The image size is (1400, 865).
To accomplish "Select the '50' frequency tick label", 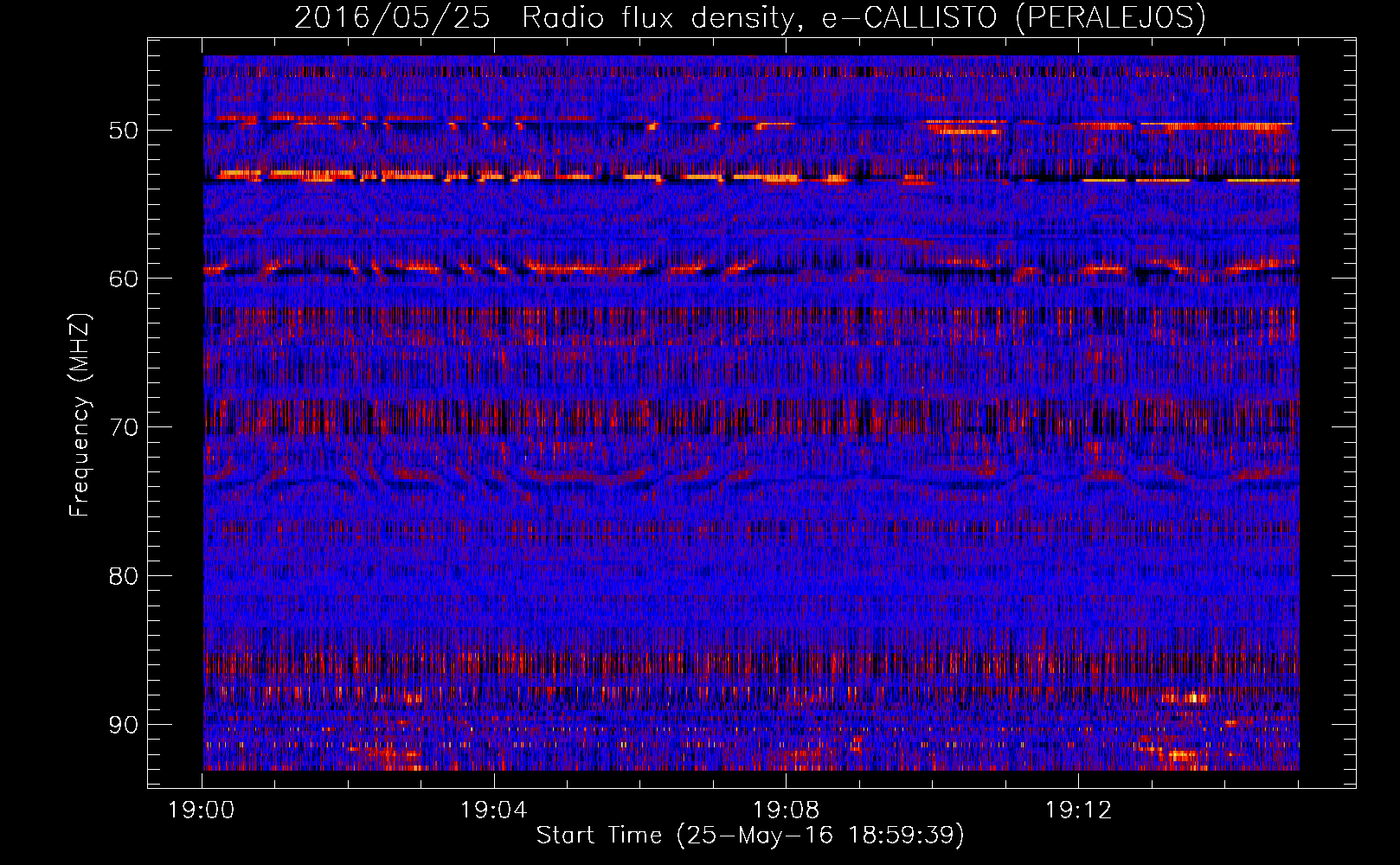I will (x=124, y=131).
